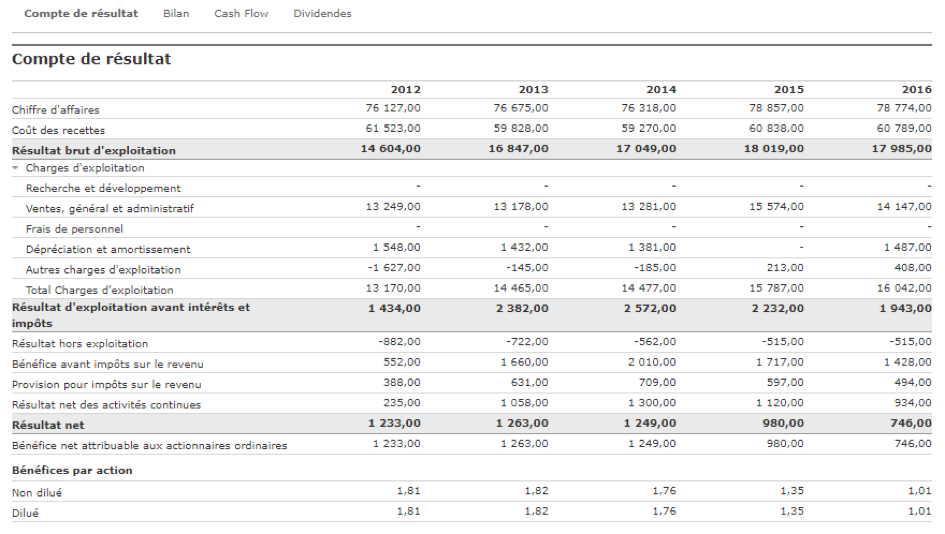Select the Provision pour impôts row label
Screen dimensions: 945x534
pyautogui.click(x=106, y=384)
